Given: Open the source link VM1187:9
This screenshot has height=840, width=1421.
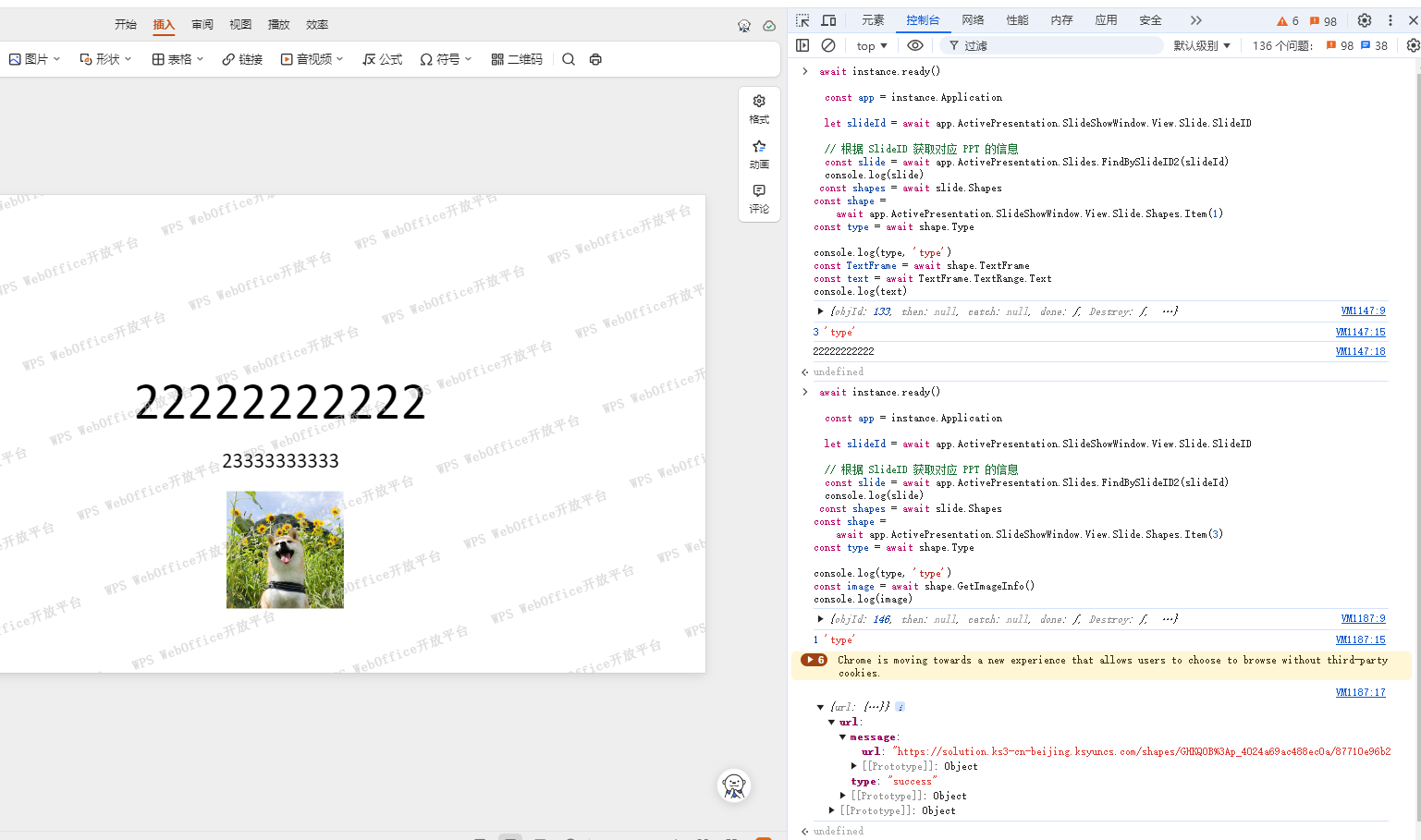Looking at the screenshot, I should tap(1363, 619).
